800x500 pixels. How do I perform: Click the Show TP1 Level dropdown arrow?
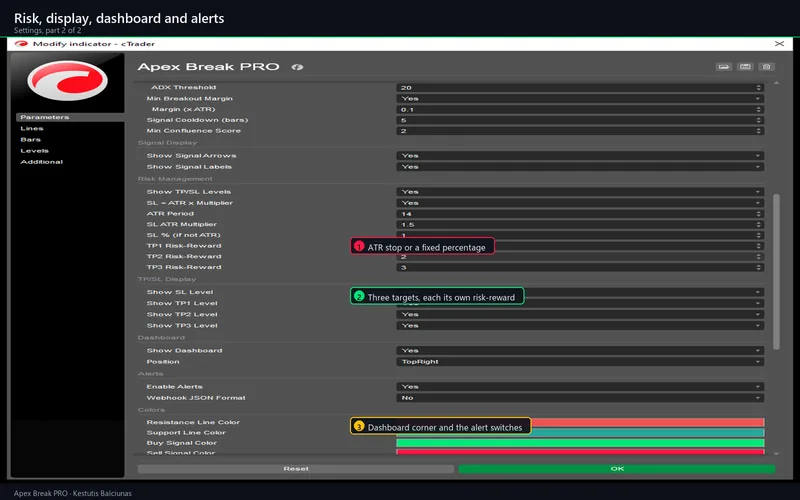pos(758,304)
